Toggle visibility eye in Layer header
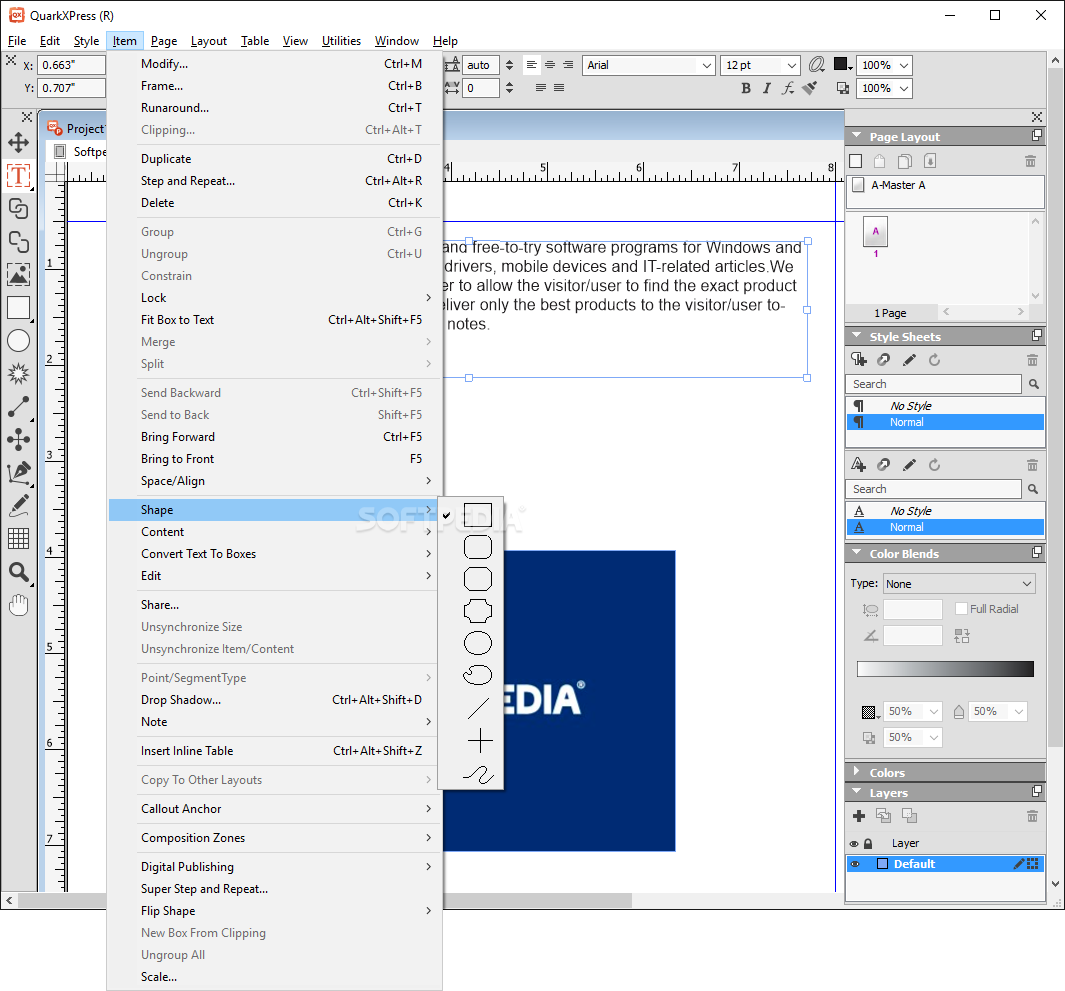This screenshot has height=991, width=1065. click(854, 844)
